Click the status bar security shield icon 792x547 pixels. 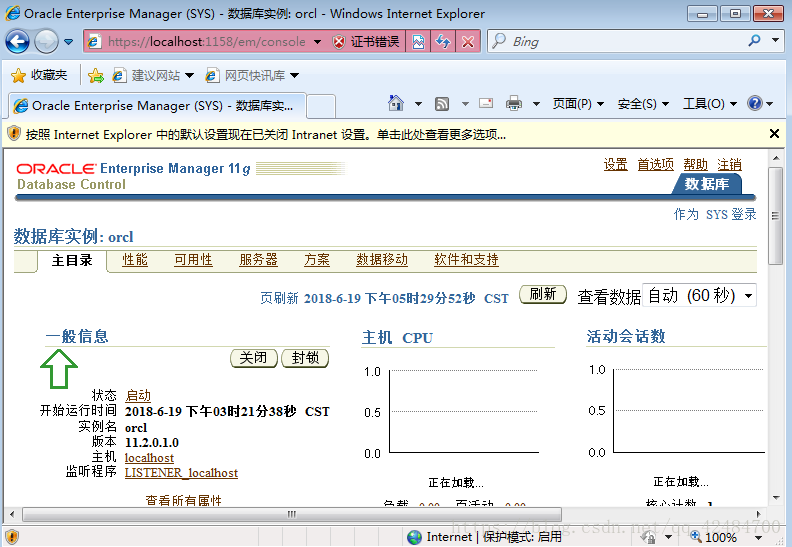point(12,537)
